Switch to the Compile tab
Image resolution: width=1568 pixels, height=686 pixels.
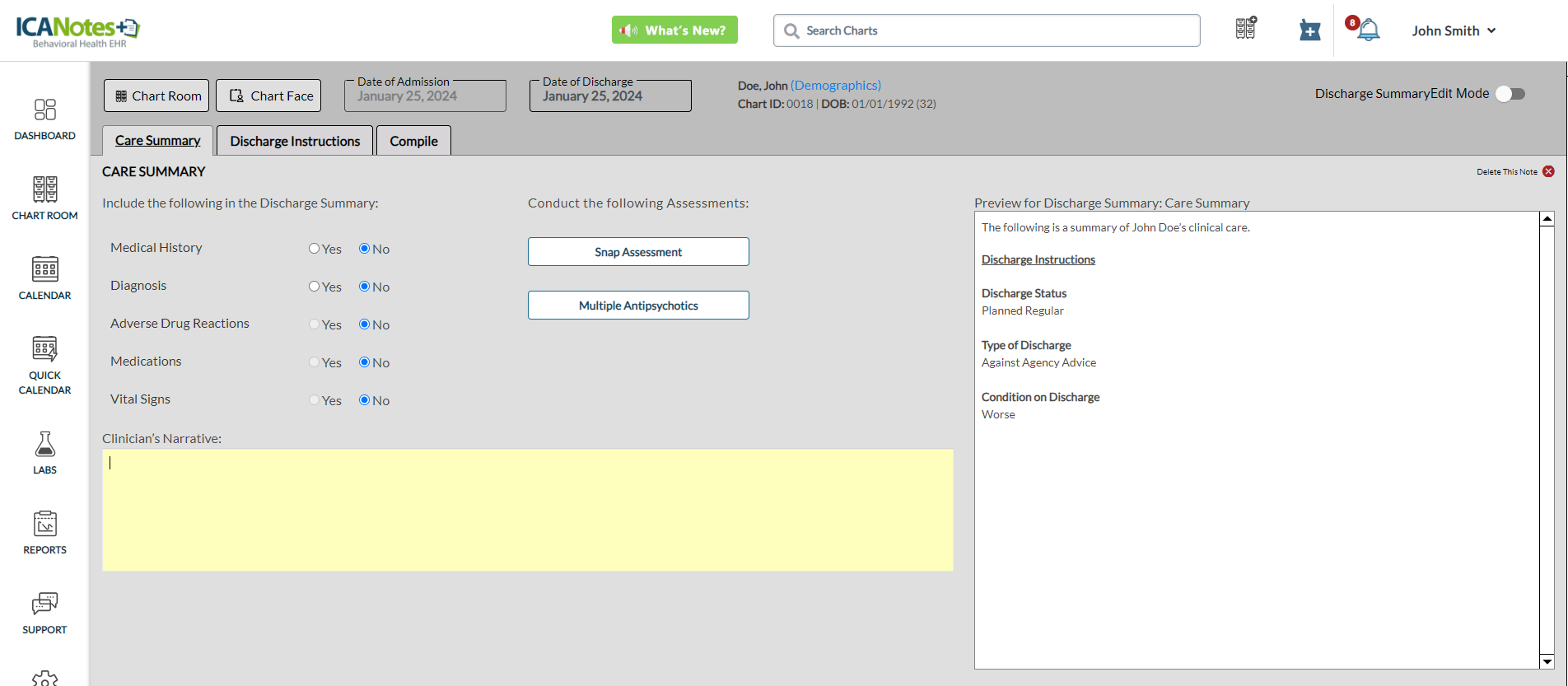click(x=413, y=141)
